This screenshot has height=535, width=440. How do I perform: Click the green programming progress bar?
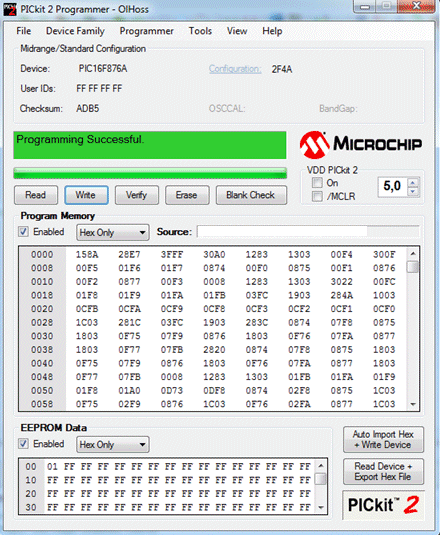click(150, 173)
